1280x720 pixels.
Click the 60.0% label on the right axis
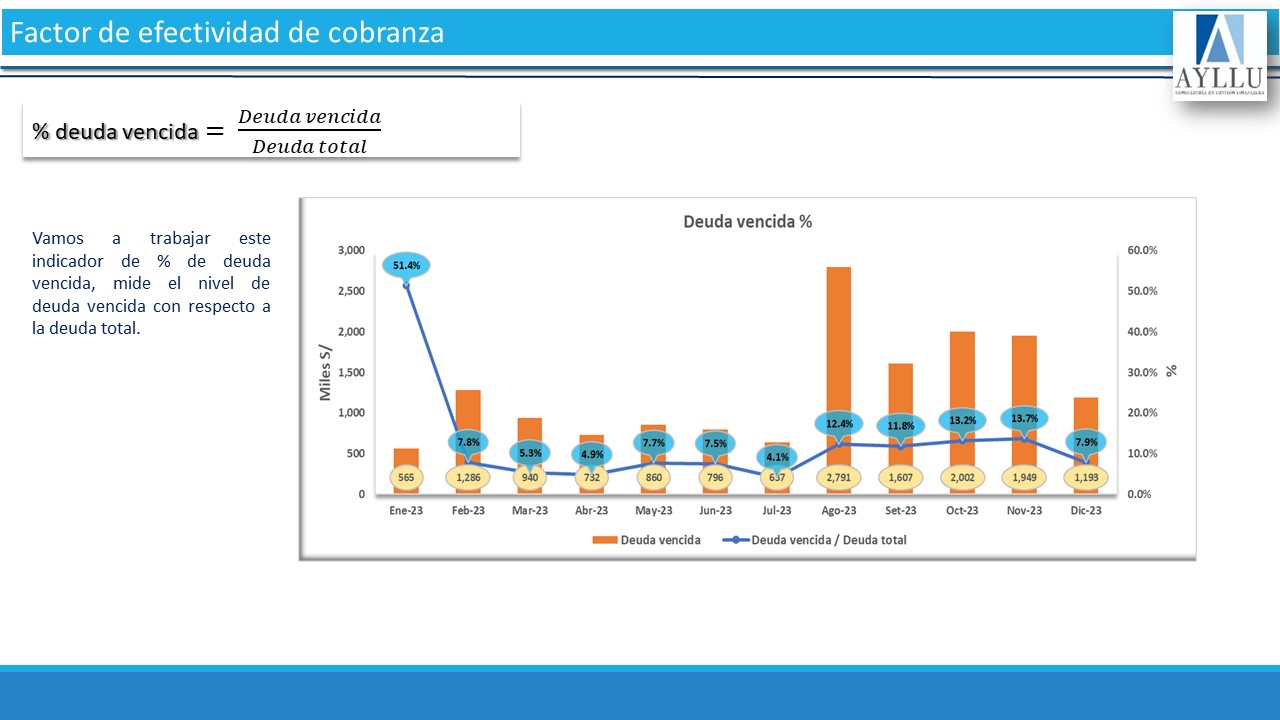click(x=1141, y=250)
